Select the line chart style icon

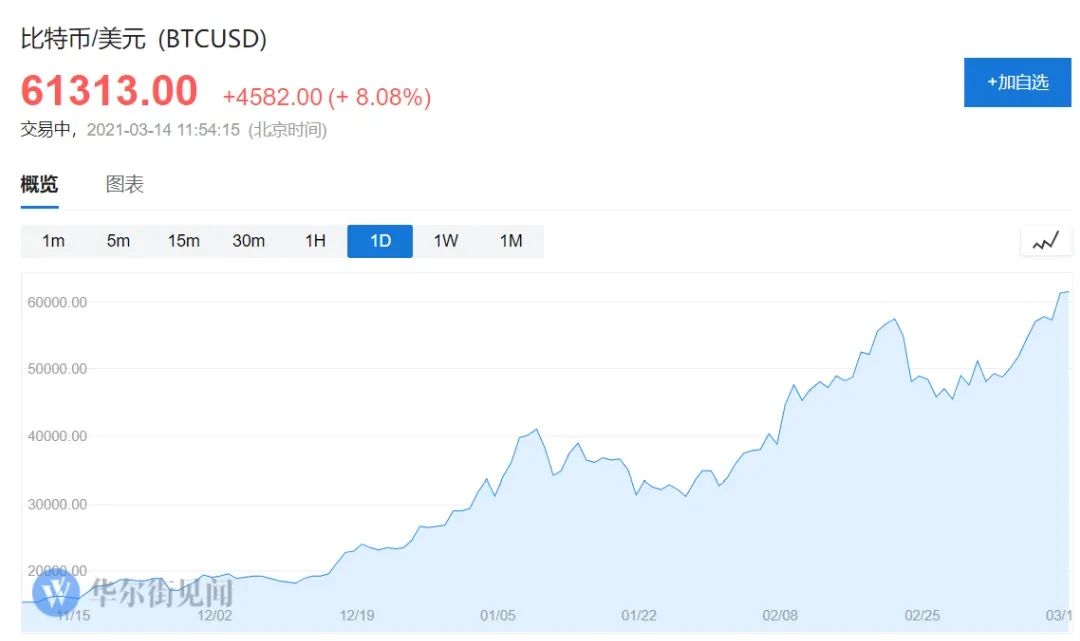click(1045, 240)
